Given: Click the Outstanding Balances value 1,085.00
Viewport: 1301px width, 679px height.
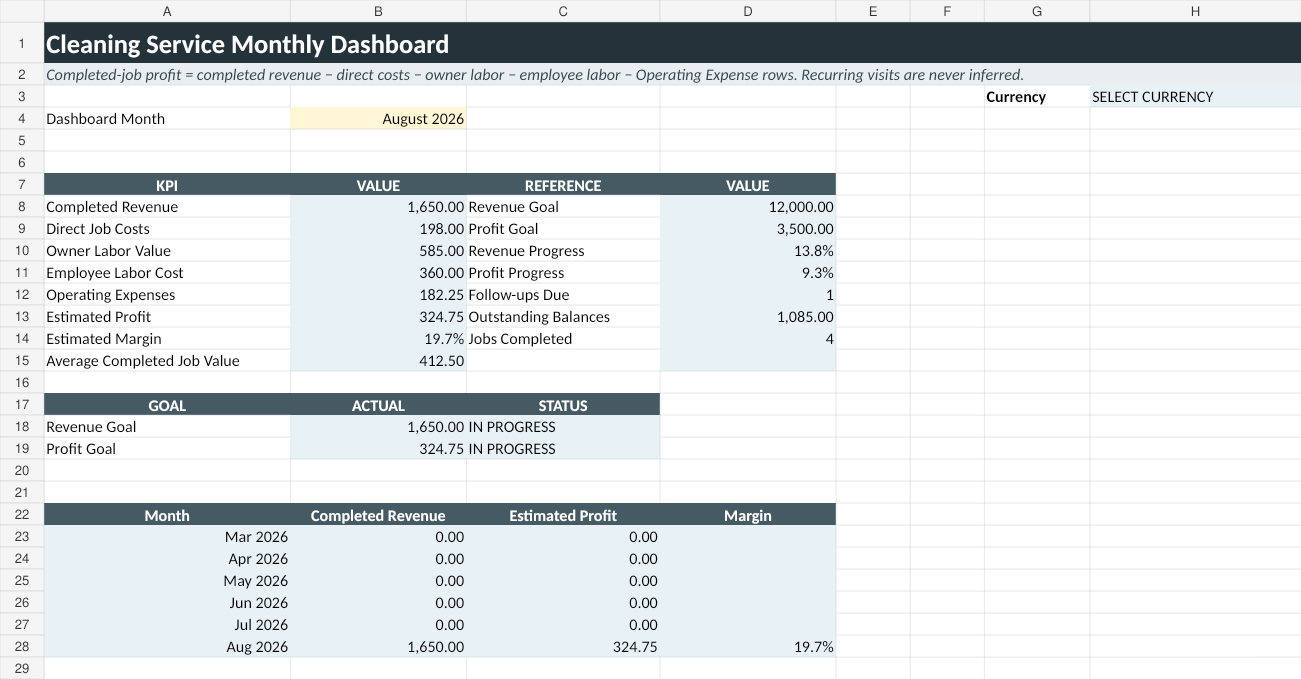Looking at the screenshot, I should tap(748, 317).
